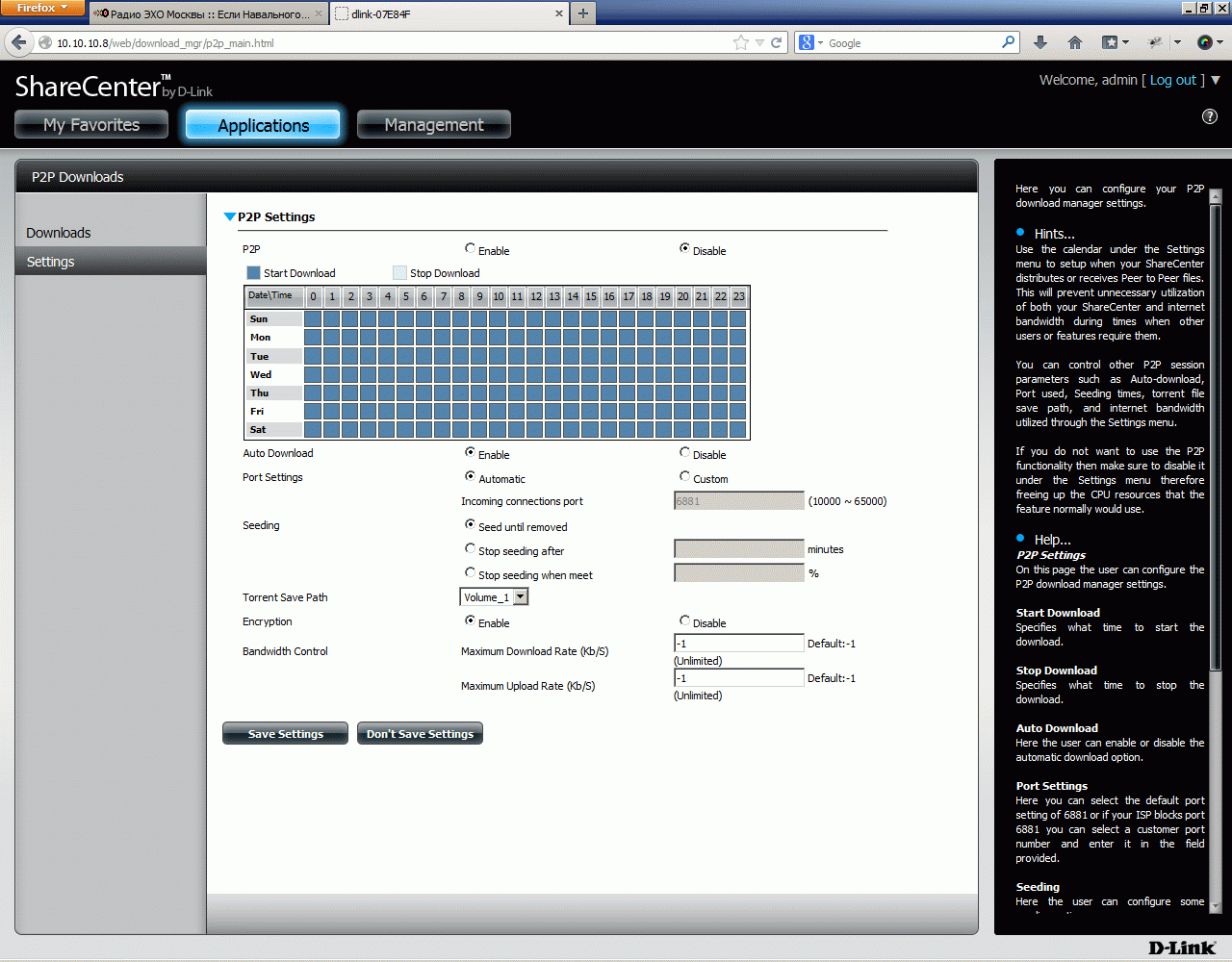This screenshot has width=1232, height=962.
Task: Open the bookmarks menu star icon
Action: pyautogui.click(x=1110, y=42)
